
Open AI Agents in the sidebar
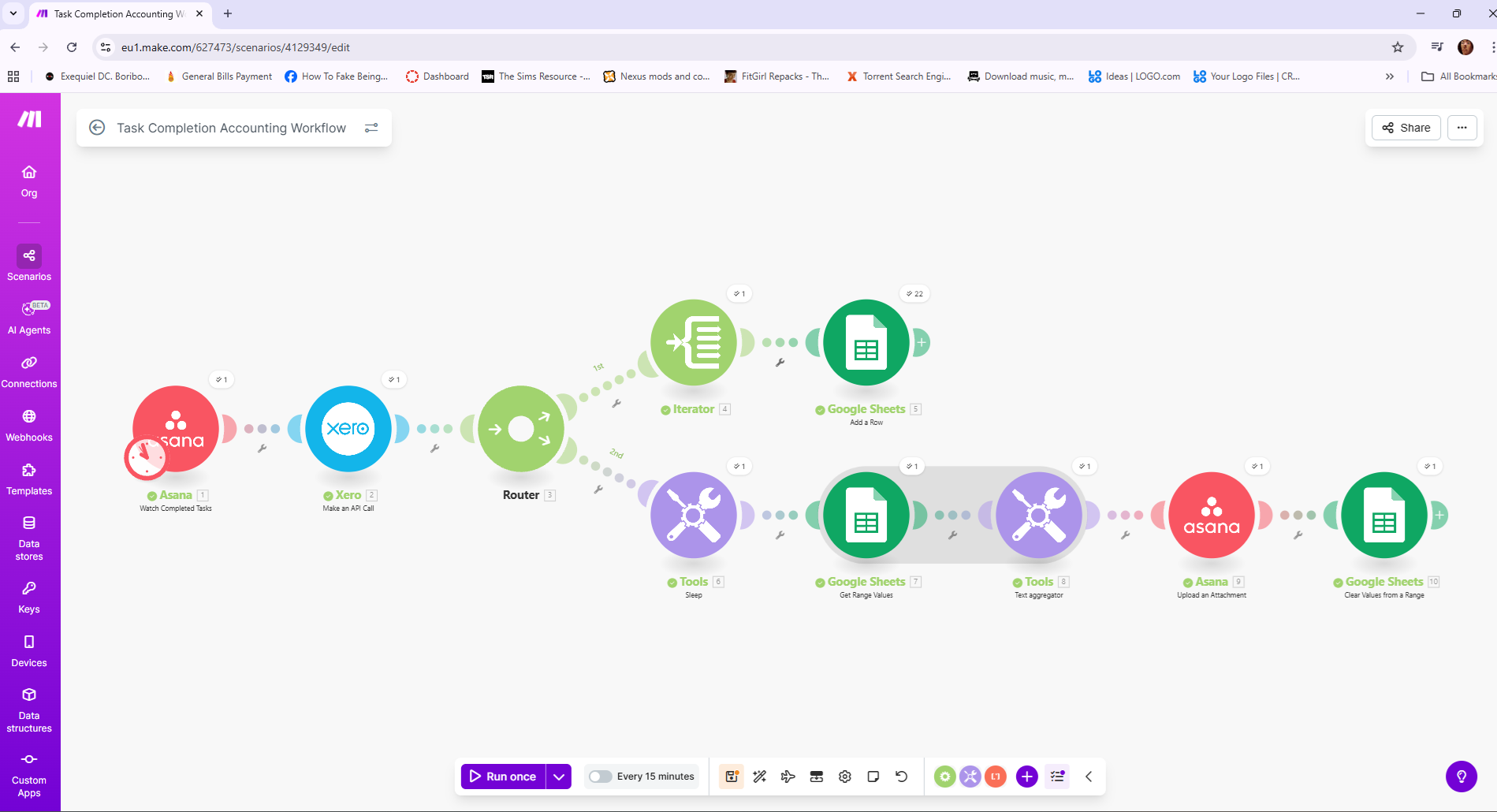tap(29, 317)
